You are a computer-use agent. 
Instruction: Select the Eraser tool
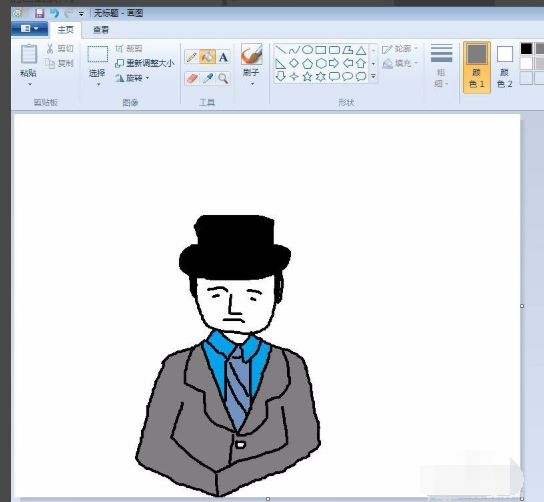pyautogui.click(x=192, y=78)
